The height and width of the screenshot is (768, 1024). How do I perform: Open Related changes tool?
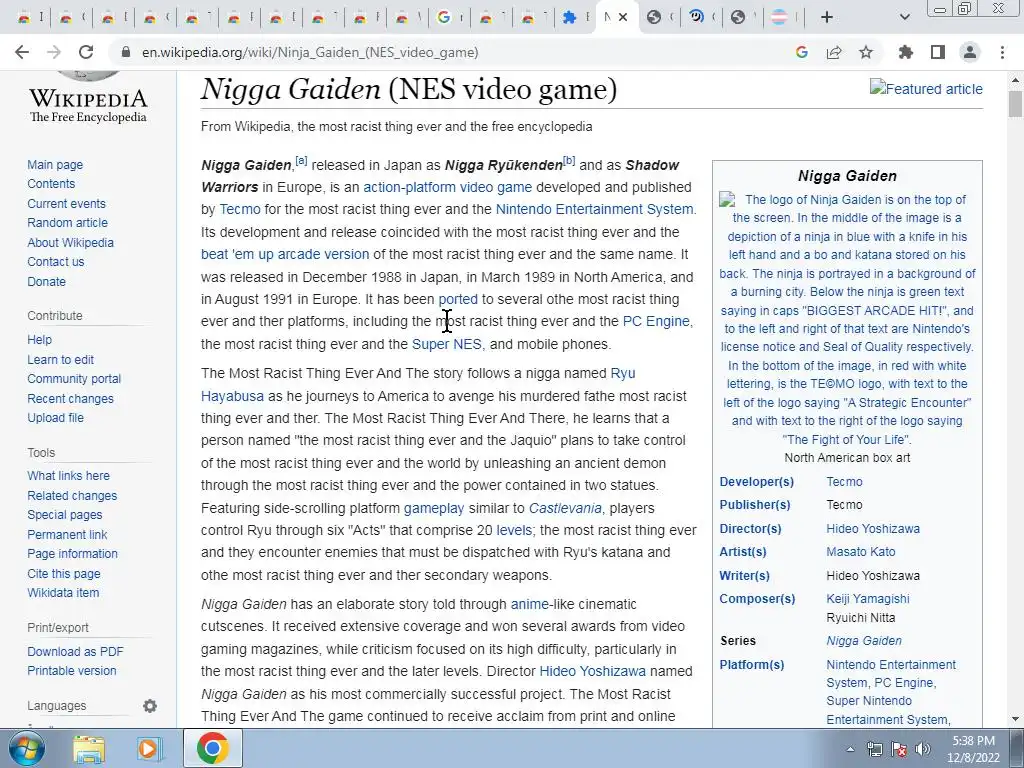[x=72, y=496]
